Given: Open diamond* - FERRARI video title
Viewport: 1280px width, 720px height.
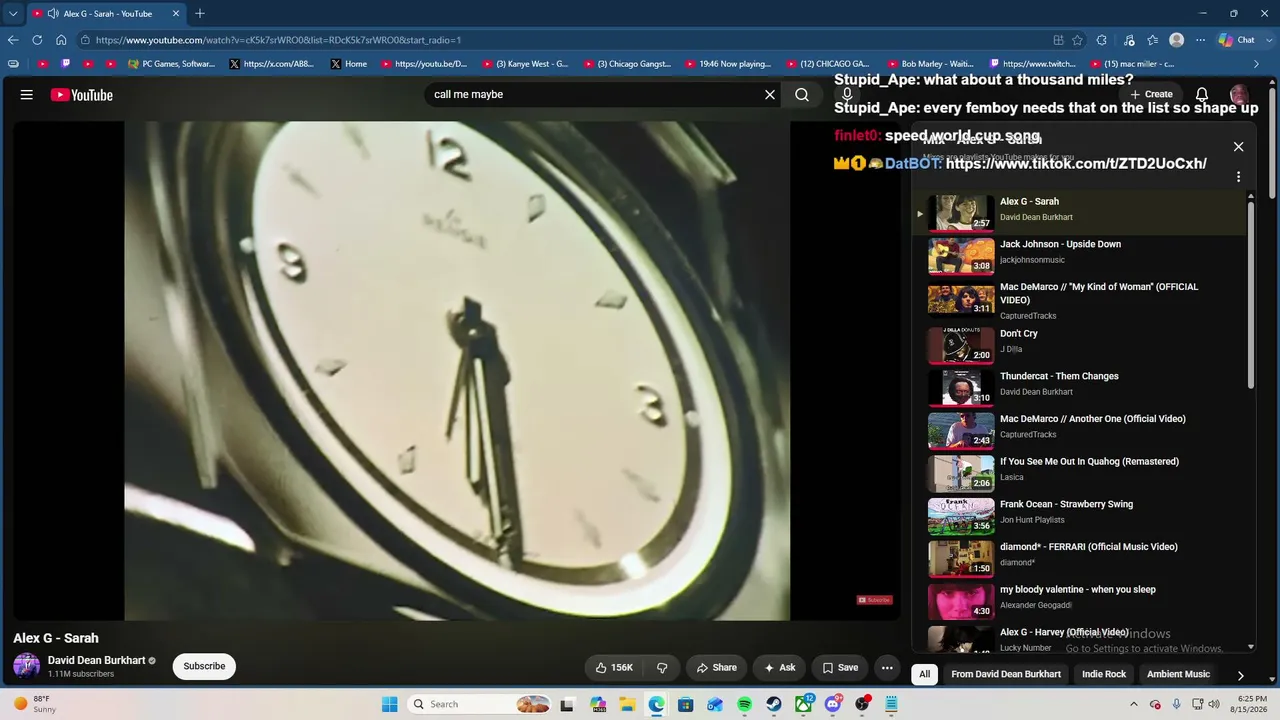Looking at the screenshot, I should pos(1089,547).
